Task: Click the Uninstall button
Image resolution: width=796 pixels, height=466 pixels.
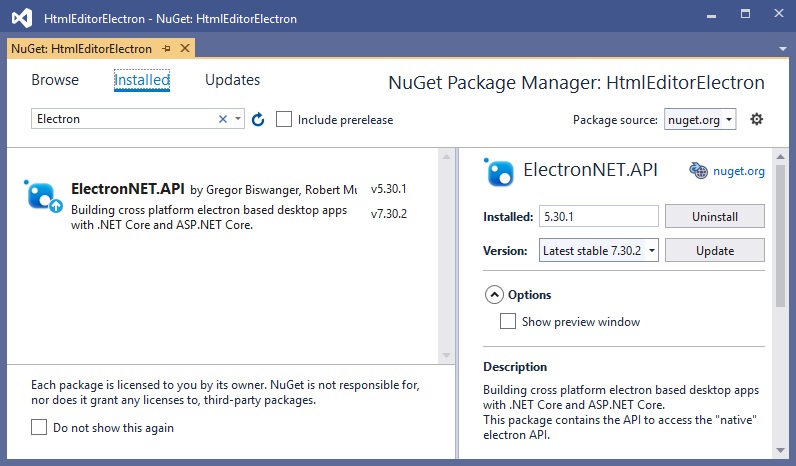Action: point(715,216)
